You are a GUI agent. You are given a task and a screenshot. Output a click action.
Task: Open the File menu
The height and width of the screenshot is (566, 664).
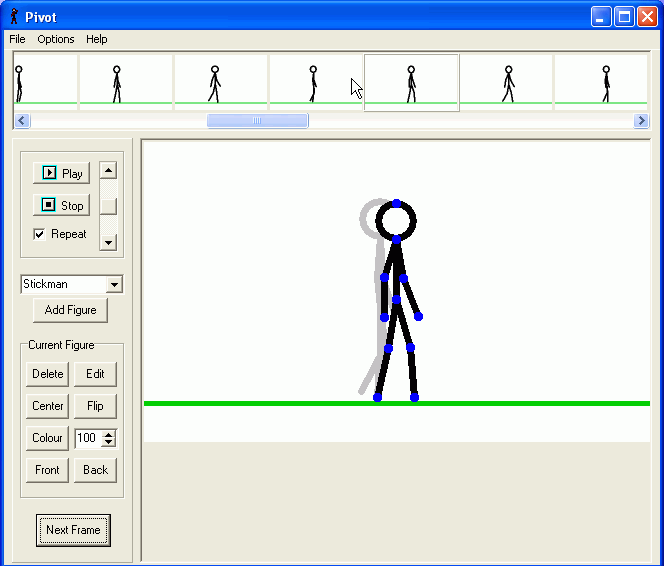(17, 39)
